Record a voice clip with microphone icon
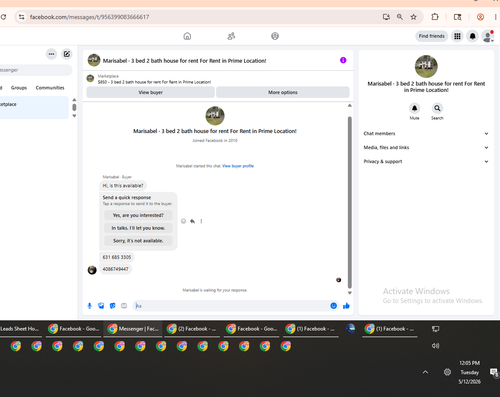500x397 pixels. tap(89, 306)
